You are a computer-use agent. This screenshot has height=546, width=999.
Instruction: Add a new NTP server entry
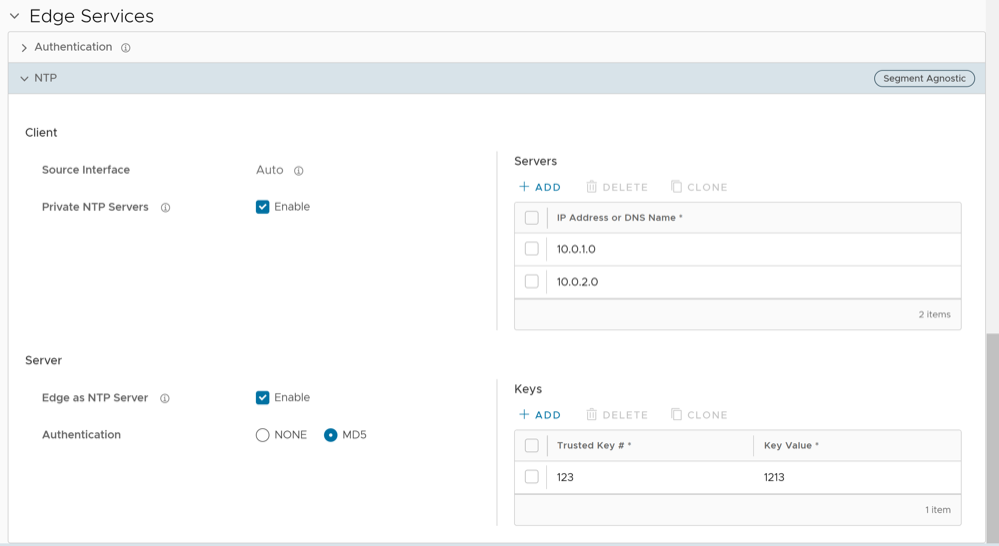[540, 187]
